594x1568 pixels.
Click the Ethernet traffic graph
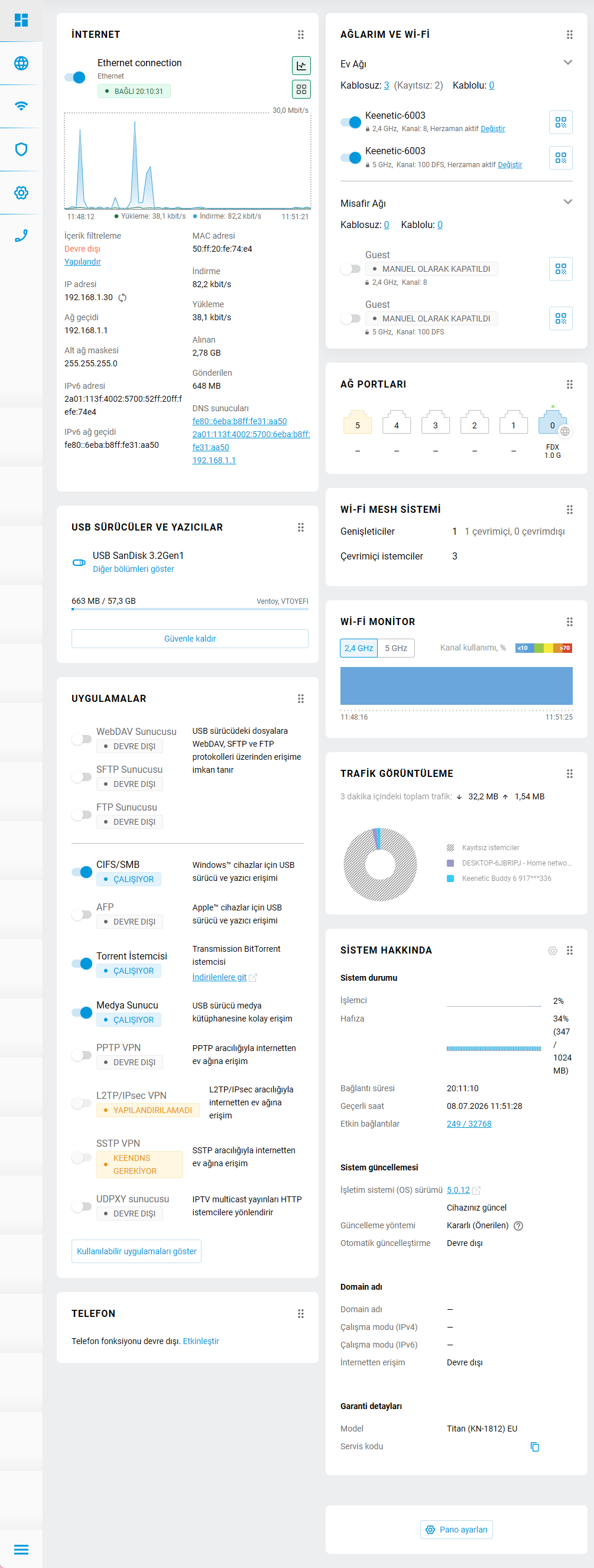point(187,161)
